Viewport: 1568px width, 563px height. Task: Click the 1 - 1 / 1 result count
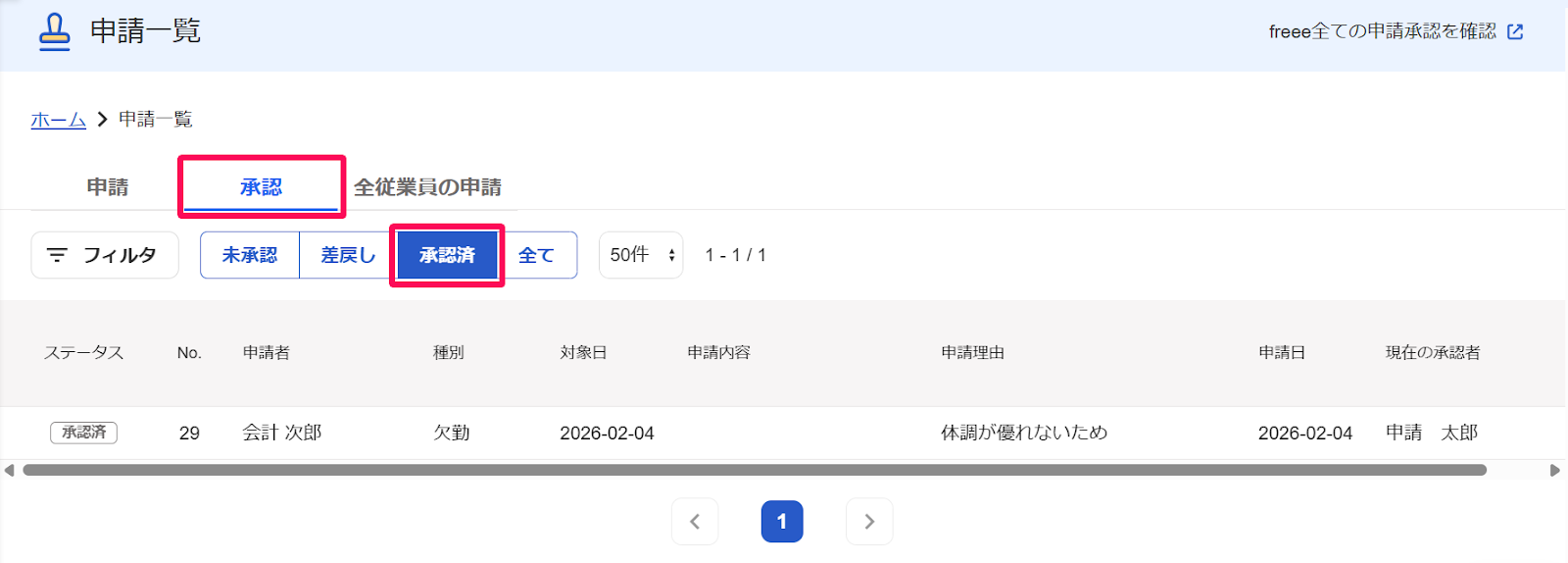[735, 255]
